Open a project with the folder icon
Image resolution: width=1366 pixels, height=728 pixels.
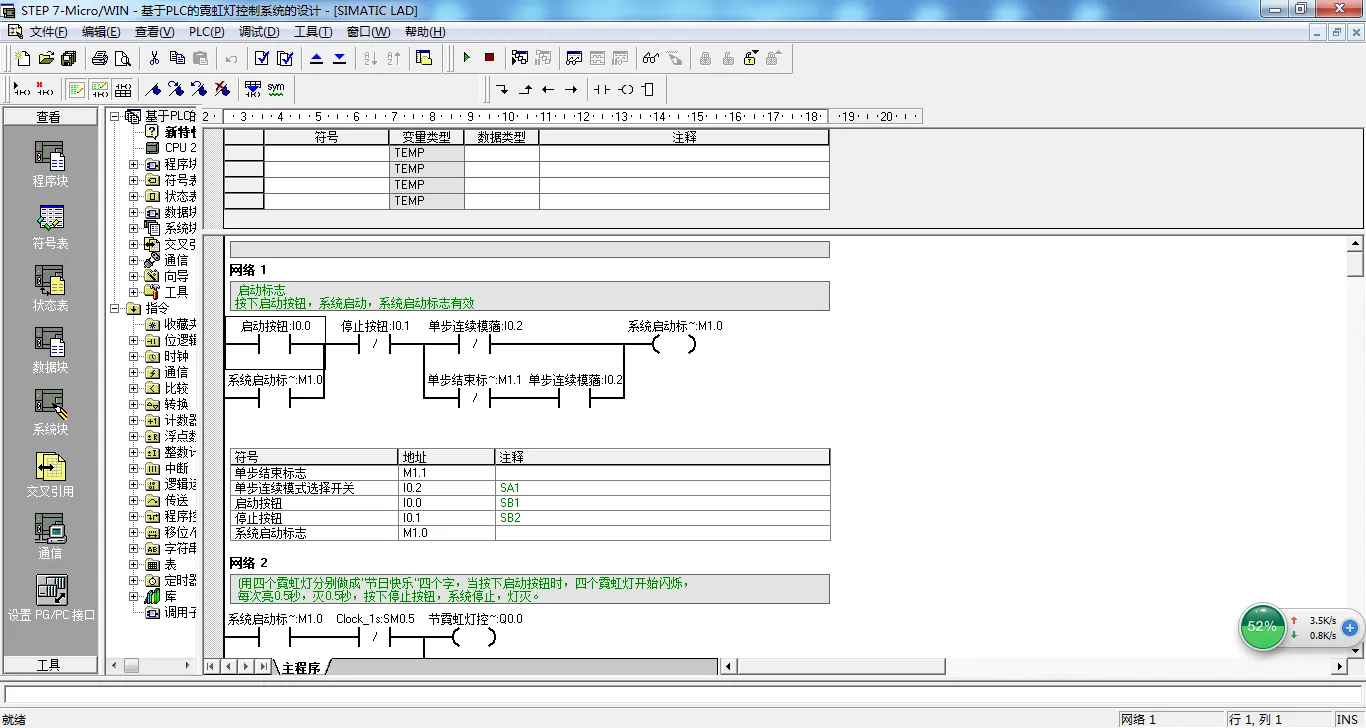46,58
